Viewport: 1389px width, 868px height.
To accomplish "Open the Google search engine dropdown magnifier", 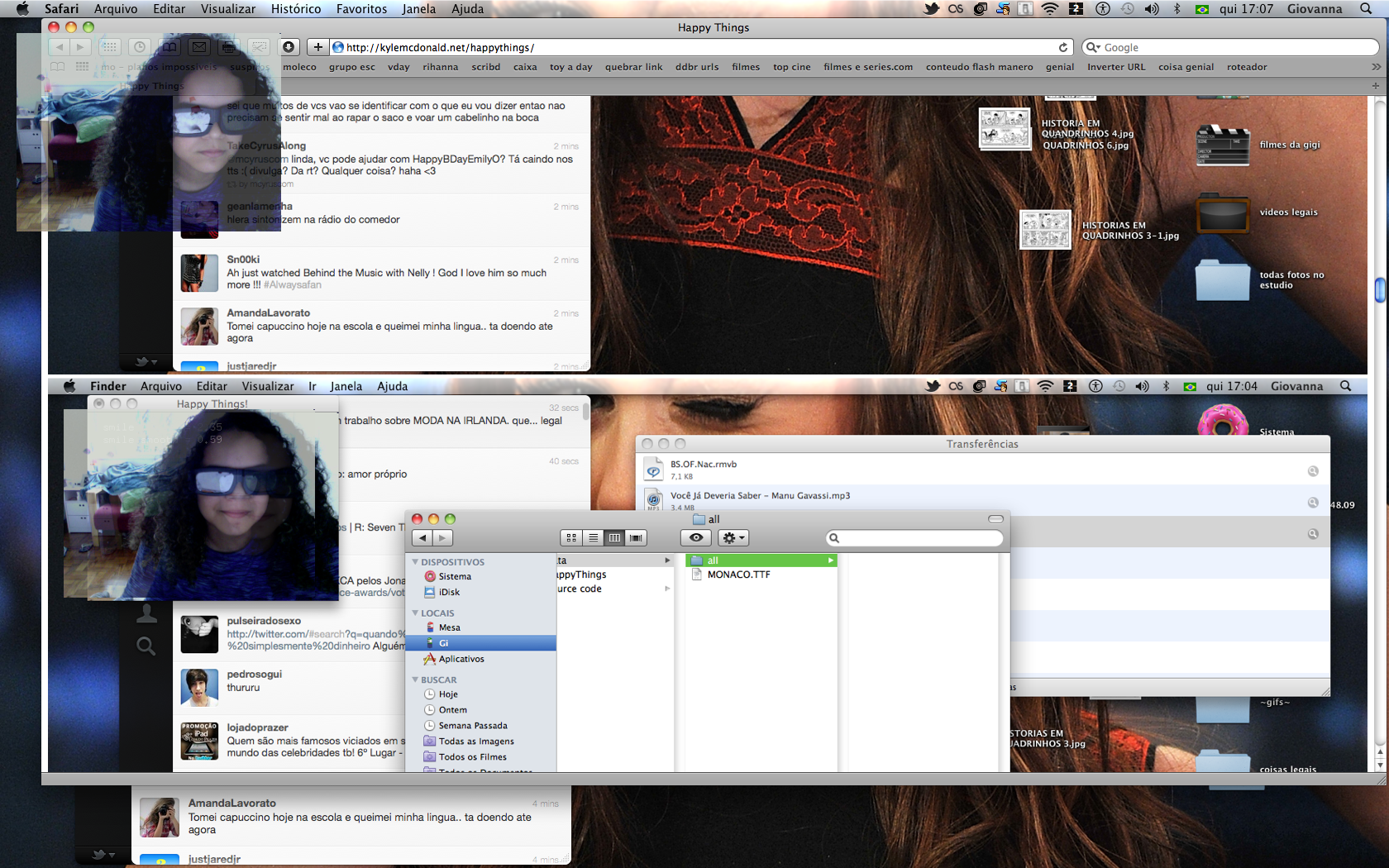I will pos(1093,47).
